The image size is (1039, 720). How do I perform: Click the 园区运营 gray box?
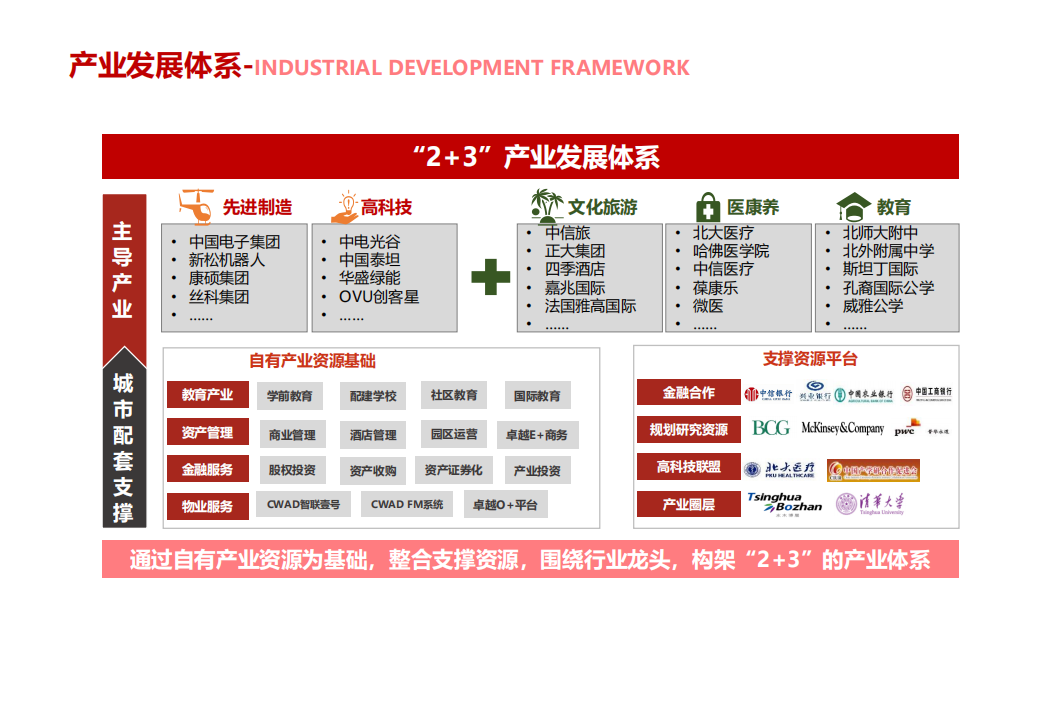[454, 434]
